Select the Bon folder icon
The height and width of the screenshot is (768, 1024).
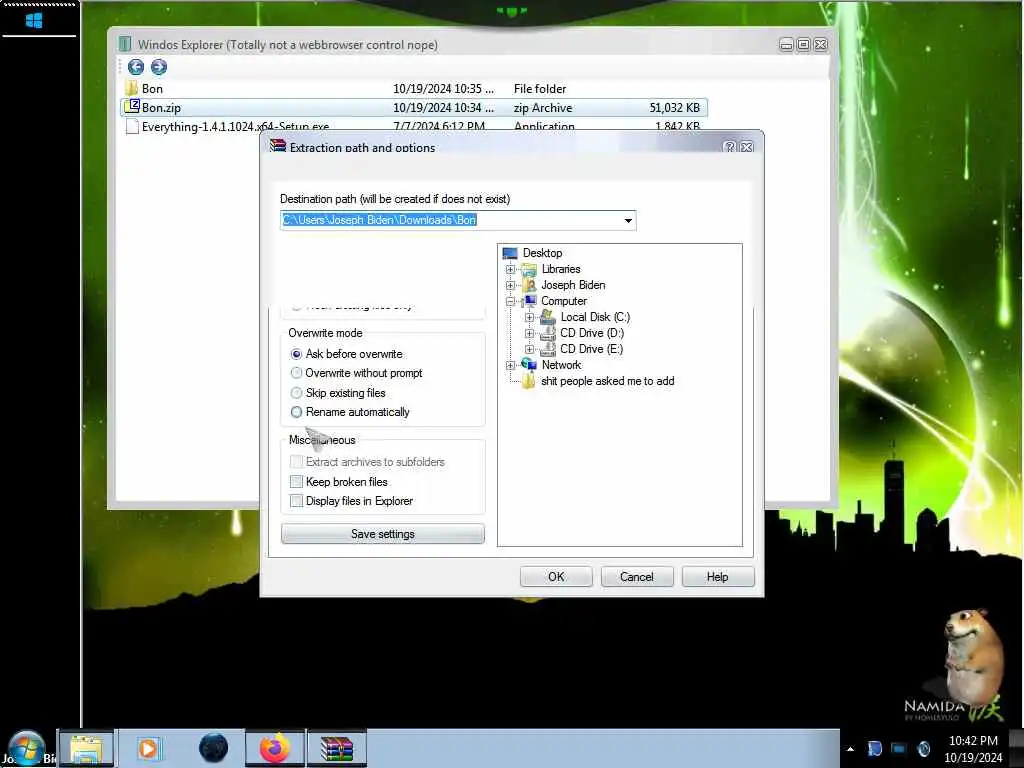pyautogui.click(x=132, y=88)
